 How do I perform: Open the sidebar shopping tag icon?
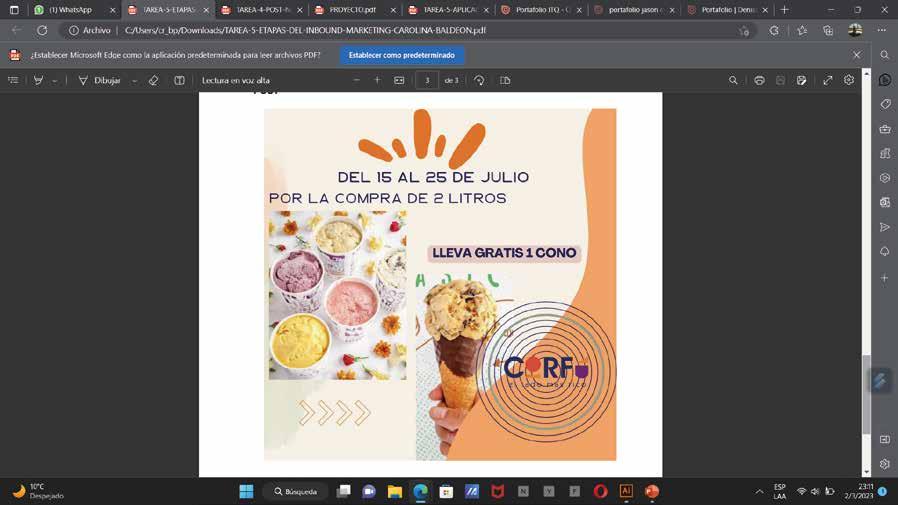[885, 104]
